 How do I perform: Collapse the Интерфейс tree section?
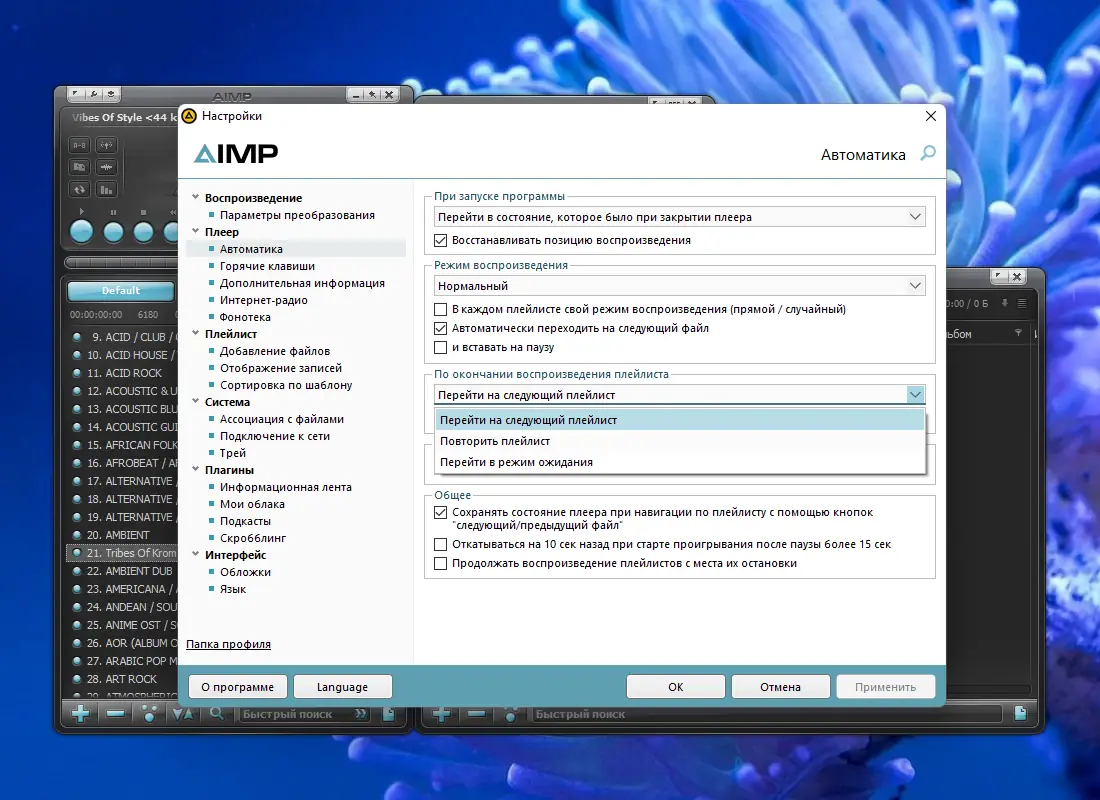(x=196, y=555)
